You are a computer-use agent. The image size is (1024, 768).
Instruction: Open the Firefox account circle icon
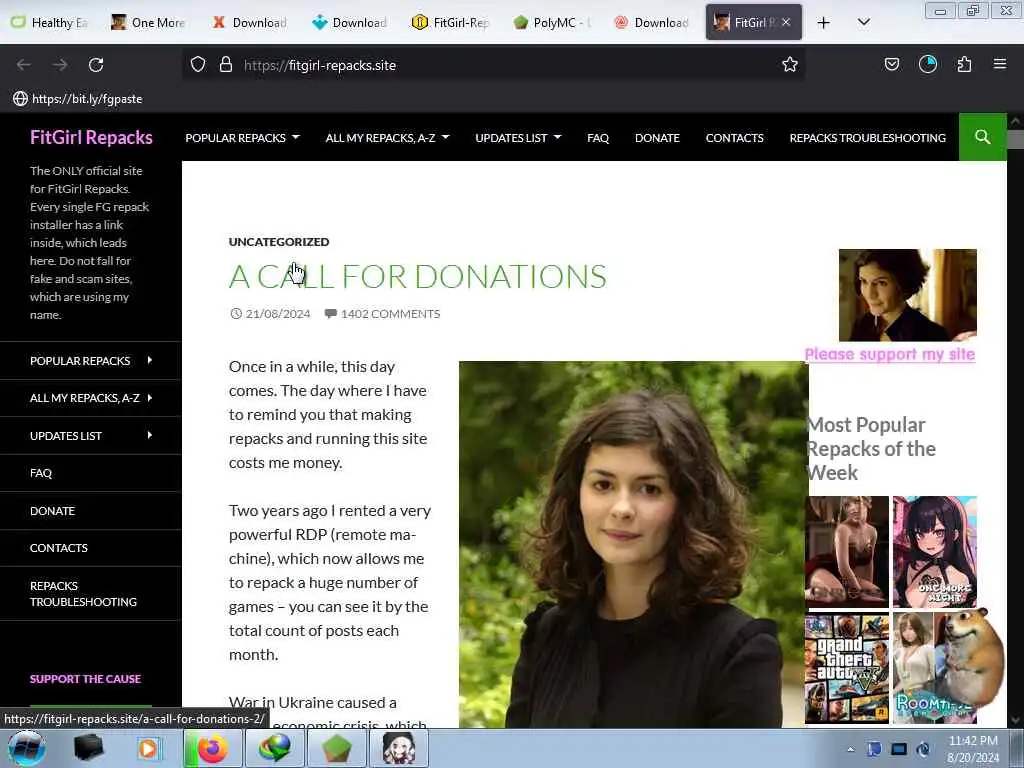click(927, 64)
